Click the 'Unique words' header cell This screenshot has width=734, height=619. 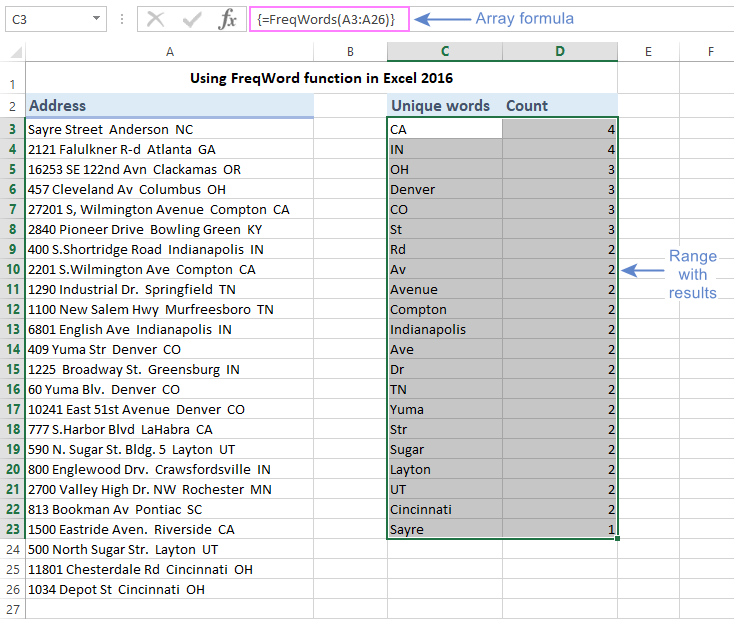tap(445, 106)
